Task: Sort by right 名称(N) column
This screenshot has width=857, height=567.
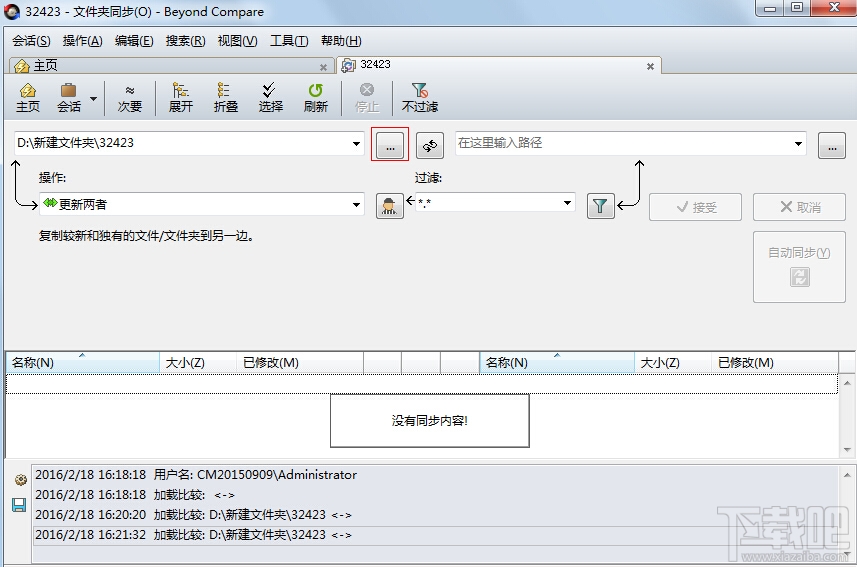Action: [557, 363]
